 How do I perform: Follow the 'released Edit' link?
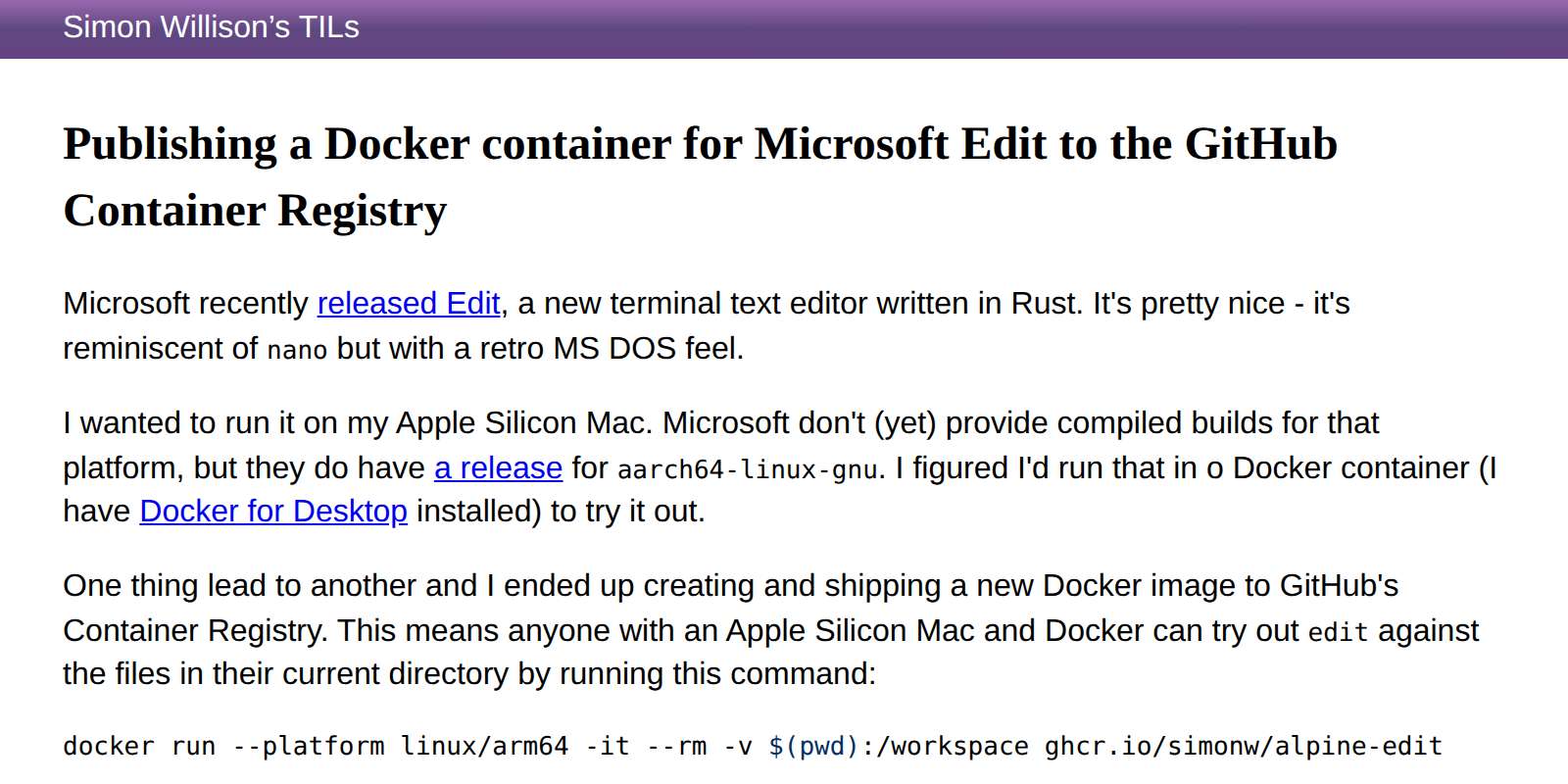[409, 304]
